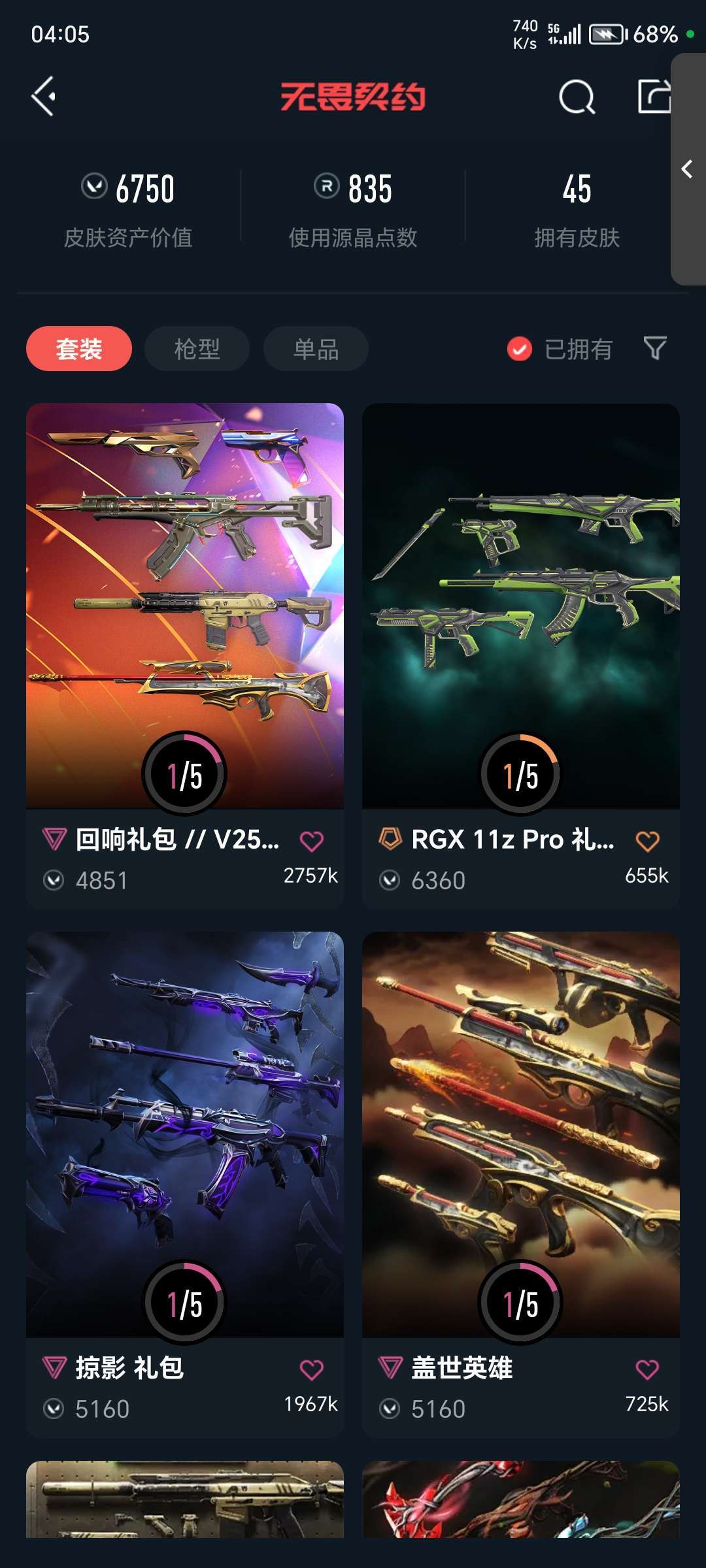The image size is (706, 1568).
Task: Open the 盖世英雄 bundle image
Action: click(521, 1134)
